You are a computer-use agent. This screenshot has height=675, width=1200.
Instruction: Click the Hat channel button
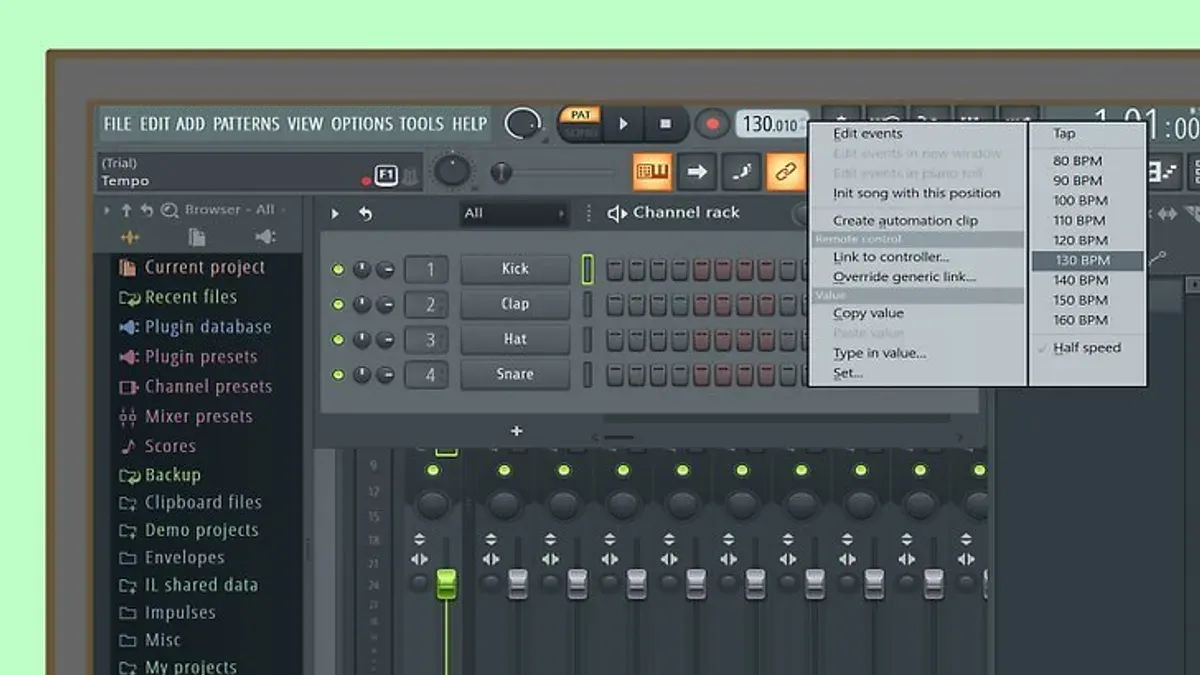point(515,339)
